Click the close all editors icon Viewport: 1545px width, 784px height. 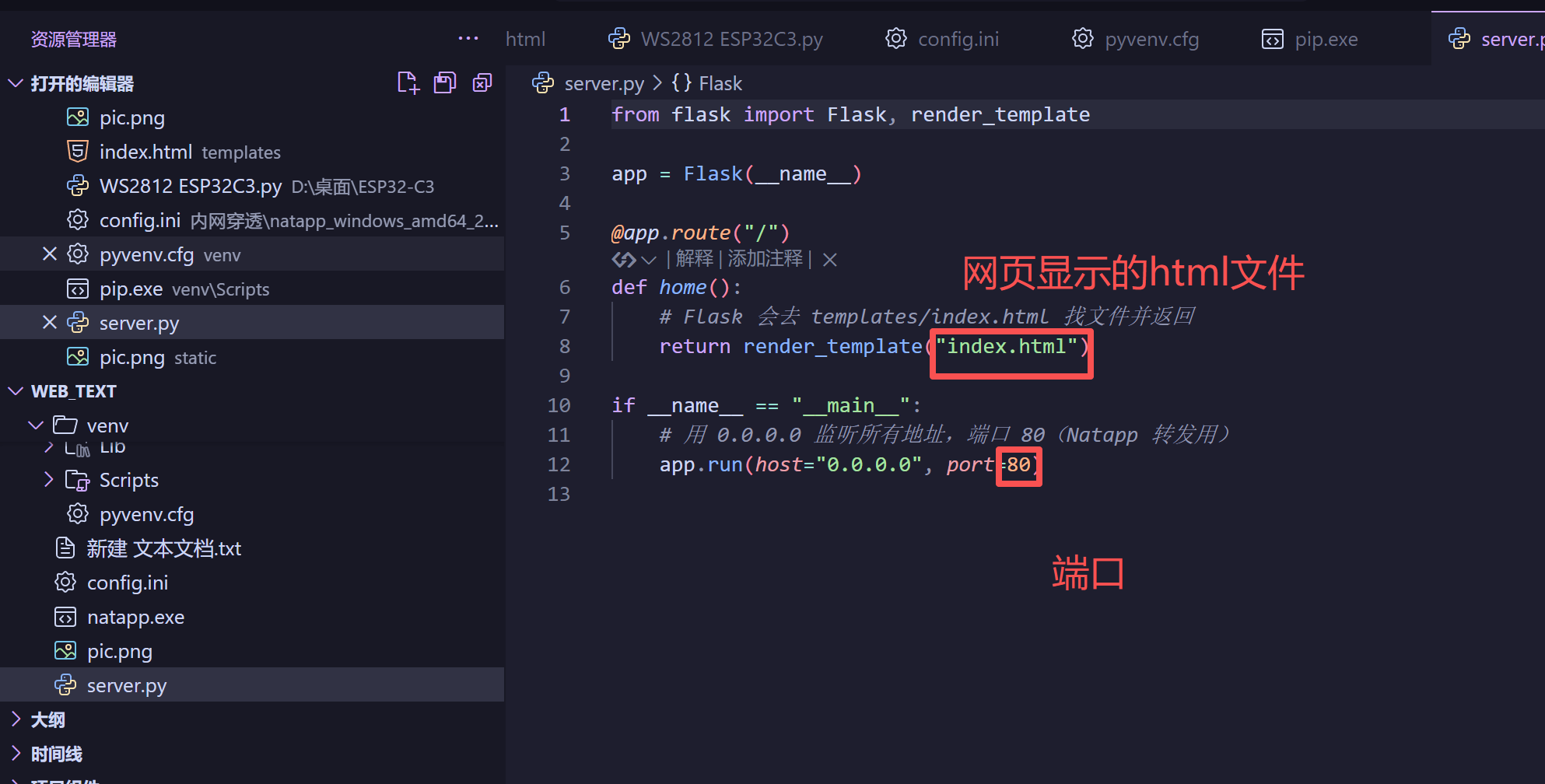tap(482, 82)
